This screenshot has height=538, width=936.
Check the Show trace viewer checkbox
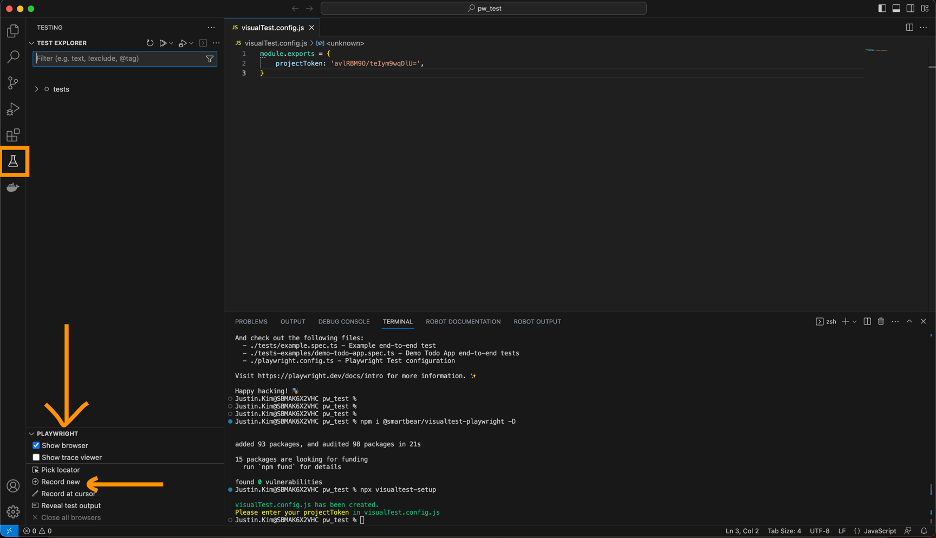click(x=36, y=457)
